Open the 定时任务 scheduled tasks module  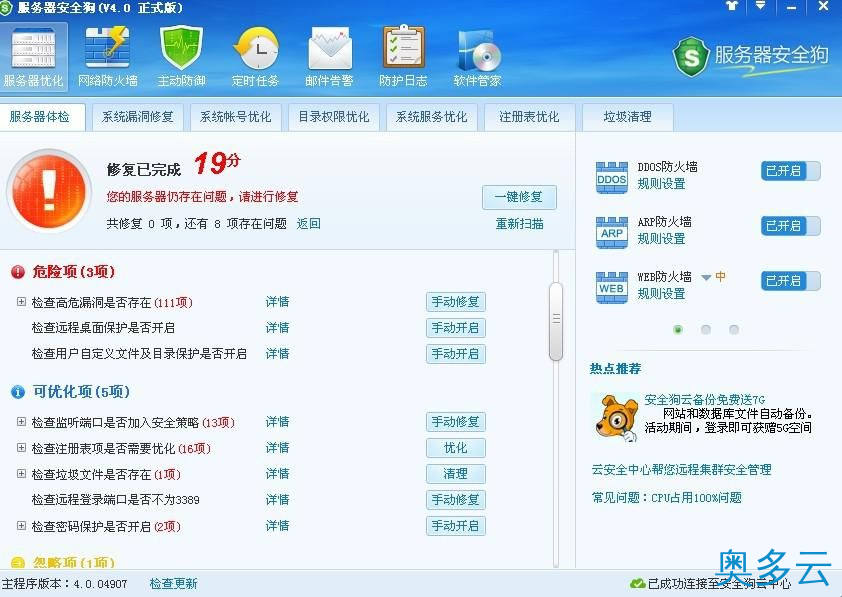256,57
